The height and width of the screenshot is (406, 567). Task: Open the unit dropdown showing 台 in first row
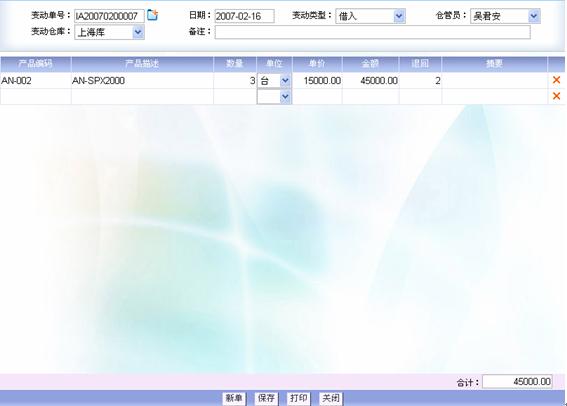pos(274,80)
